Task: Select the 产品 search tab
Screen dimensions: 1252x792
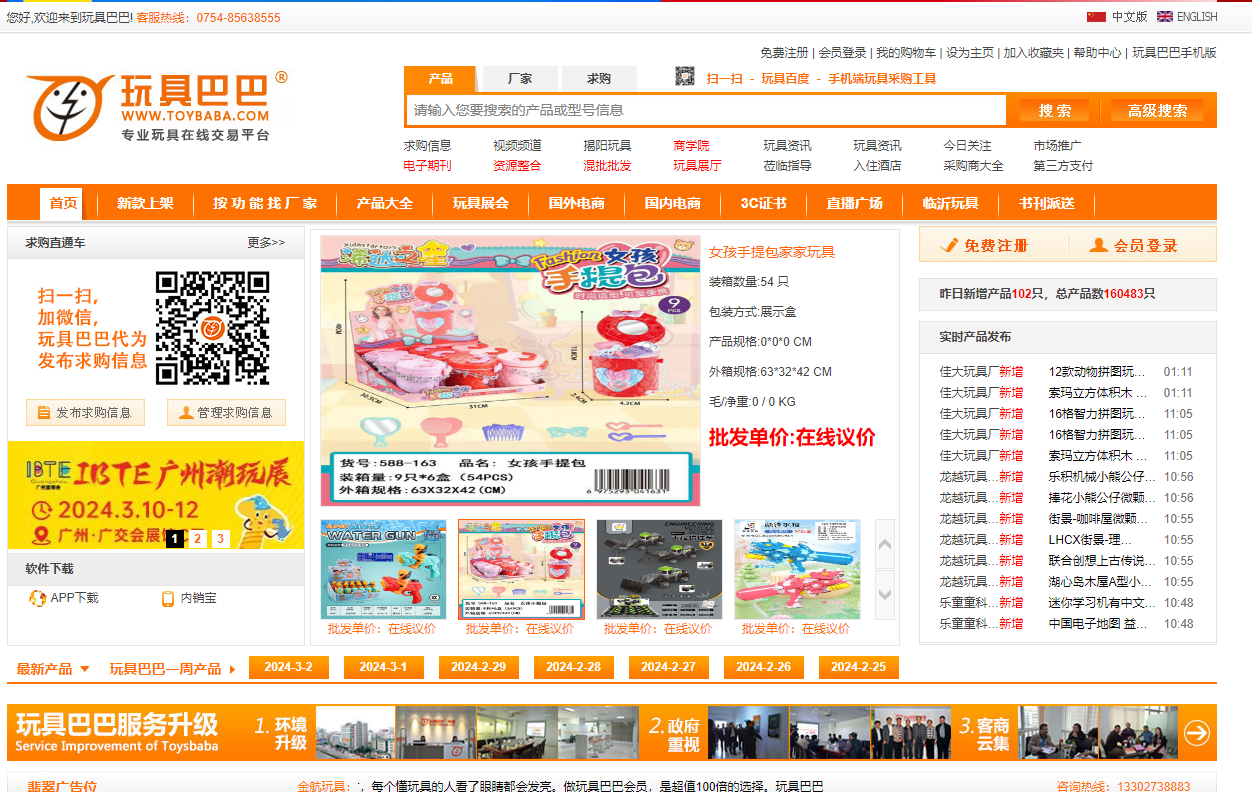Action: pos(440,79)
